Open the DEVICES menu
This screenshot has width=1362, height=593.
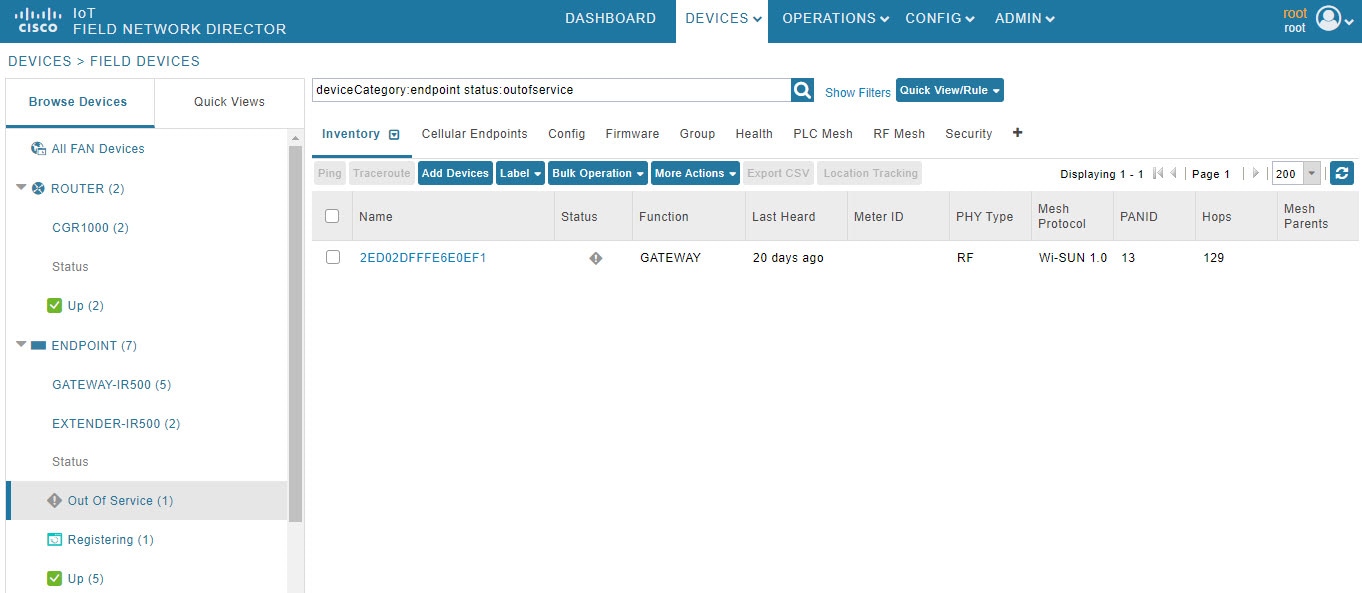tap(722, 19)
